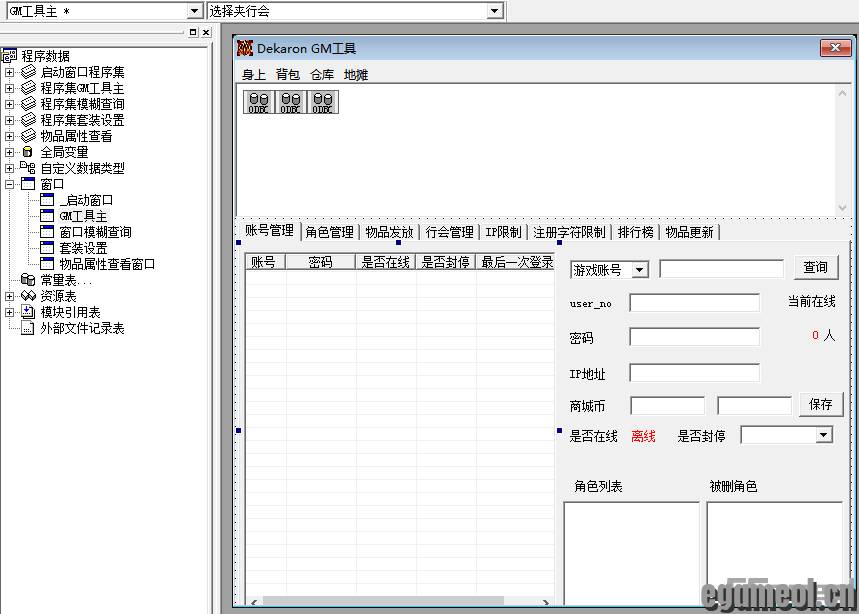This screenshot has height=614, width=859.
Task: Select the 全局变量 node in the tree
Action: pos(64,152)
